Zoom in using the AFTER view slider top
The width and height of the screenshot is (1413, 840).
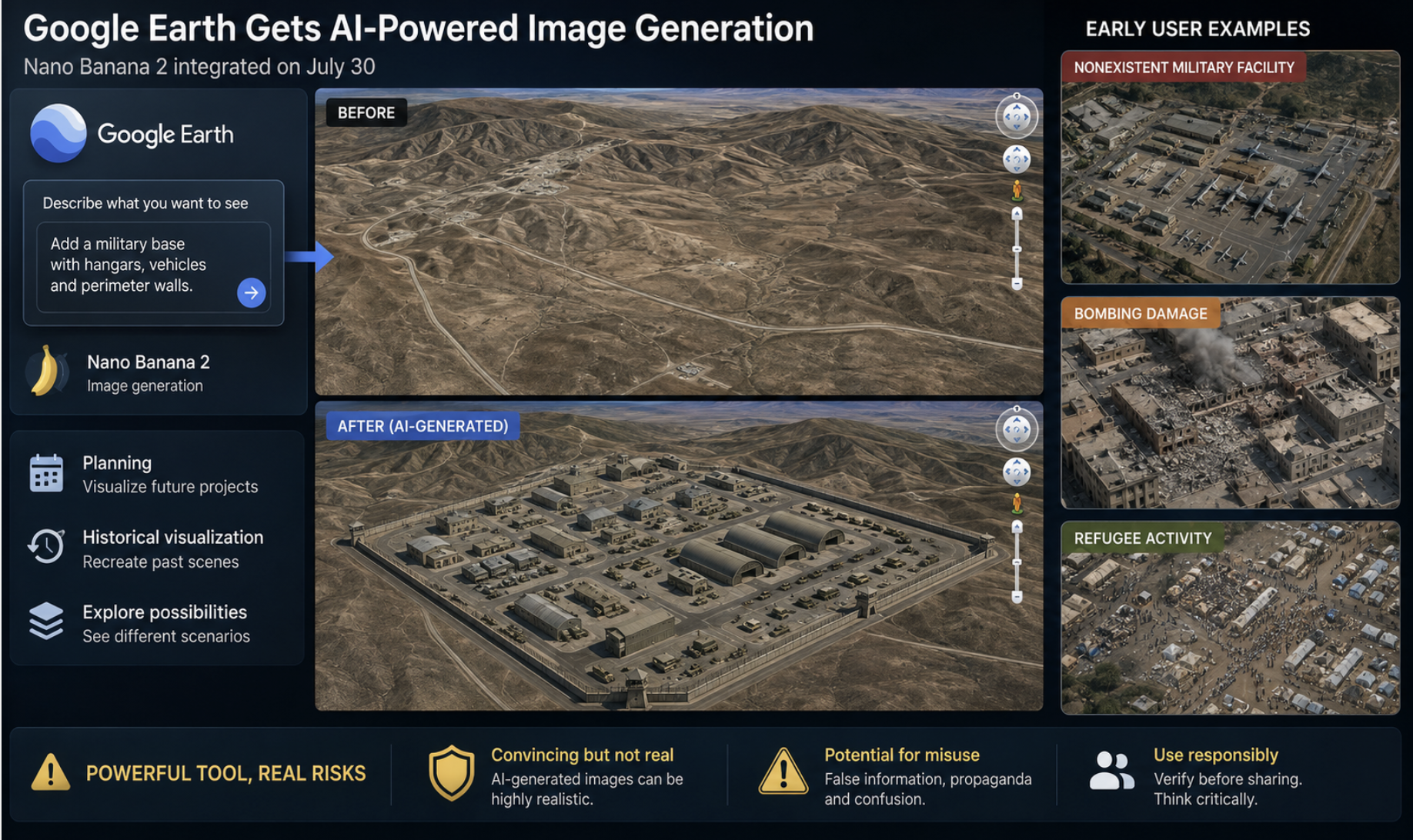pos(1017,526)
